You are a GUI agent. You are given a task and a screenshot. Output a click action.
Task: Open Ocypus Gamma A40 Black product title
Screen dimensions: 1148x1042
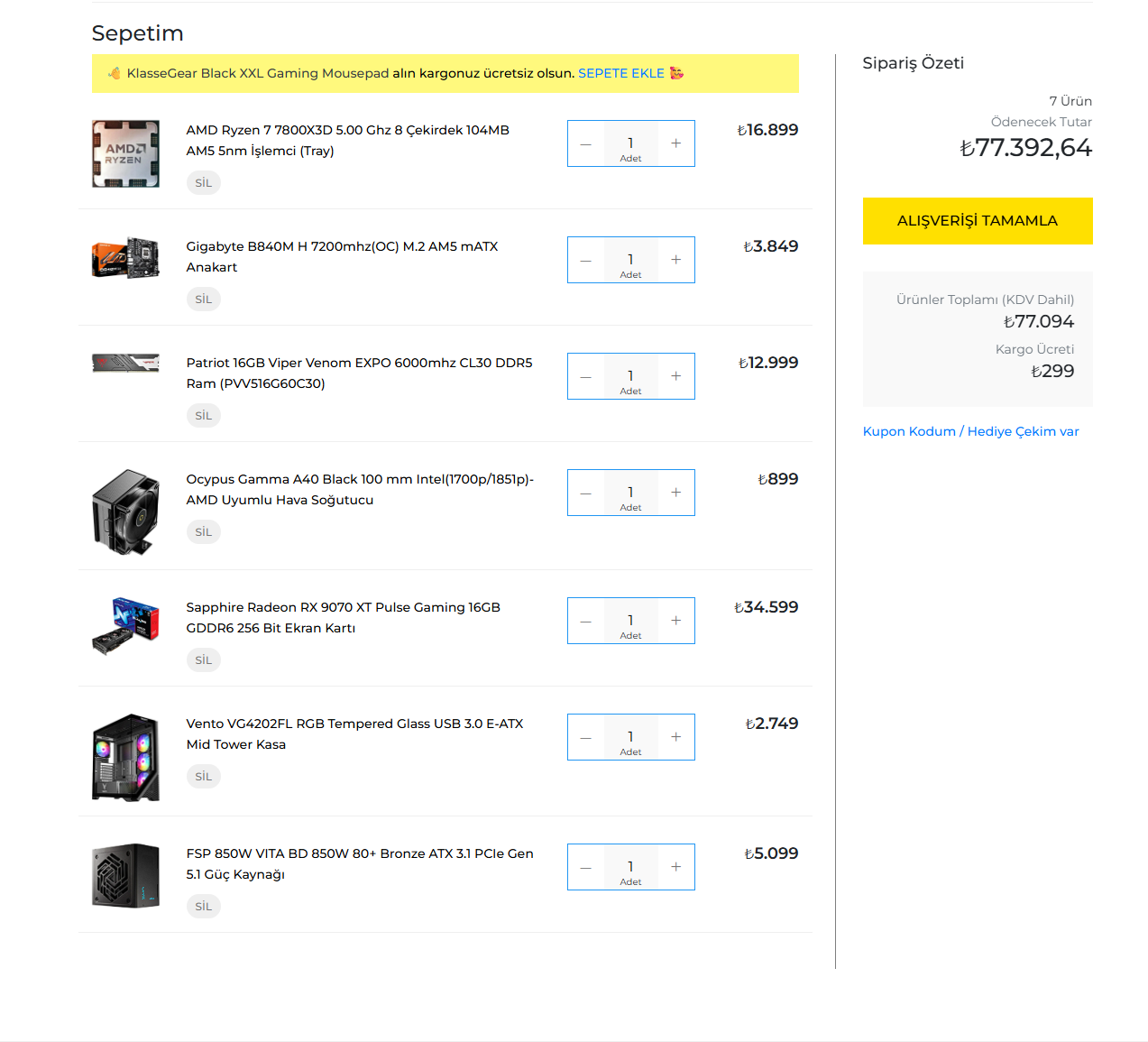point(360,490)
